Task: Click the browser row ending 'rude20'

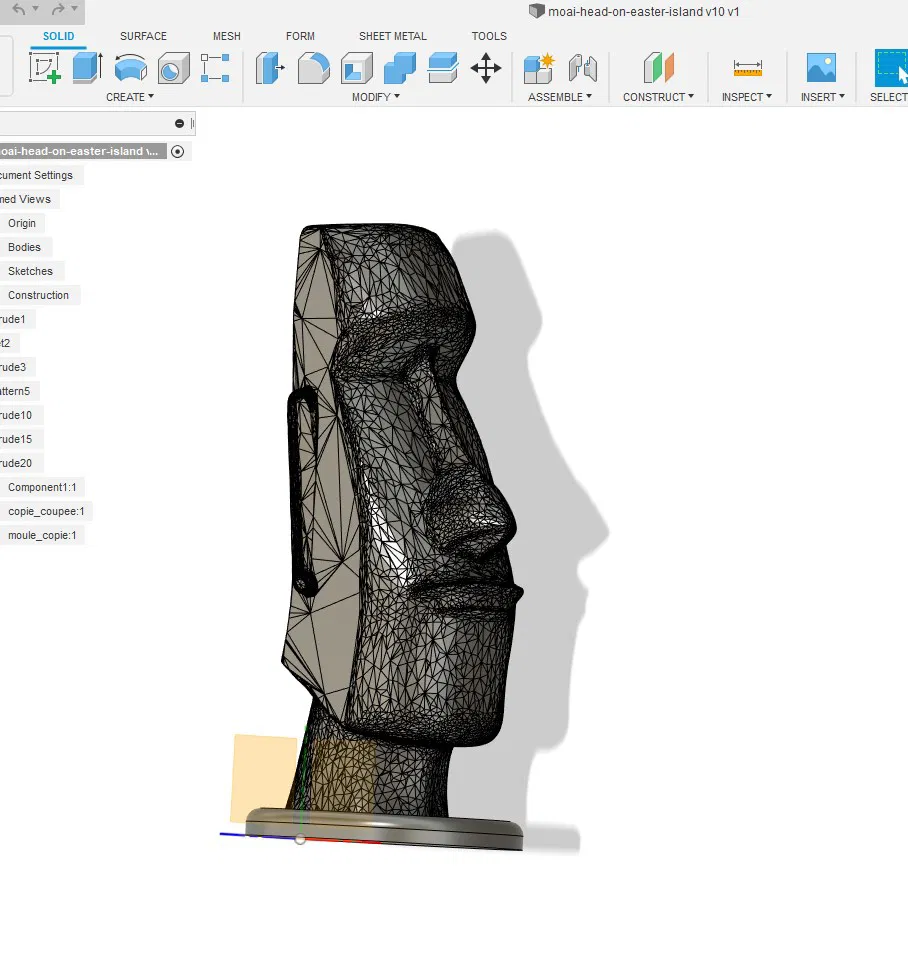Action: (16, 463)
